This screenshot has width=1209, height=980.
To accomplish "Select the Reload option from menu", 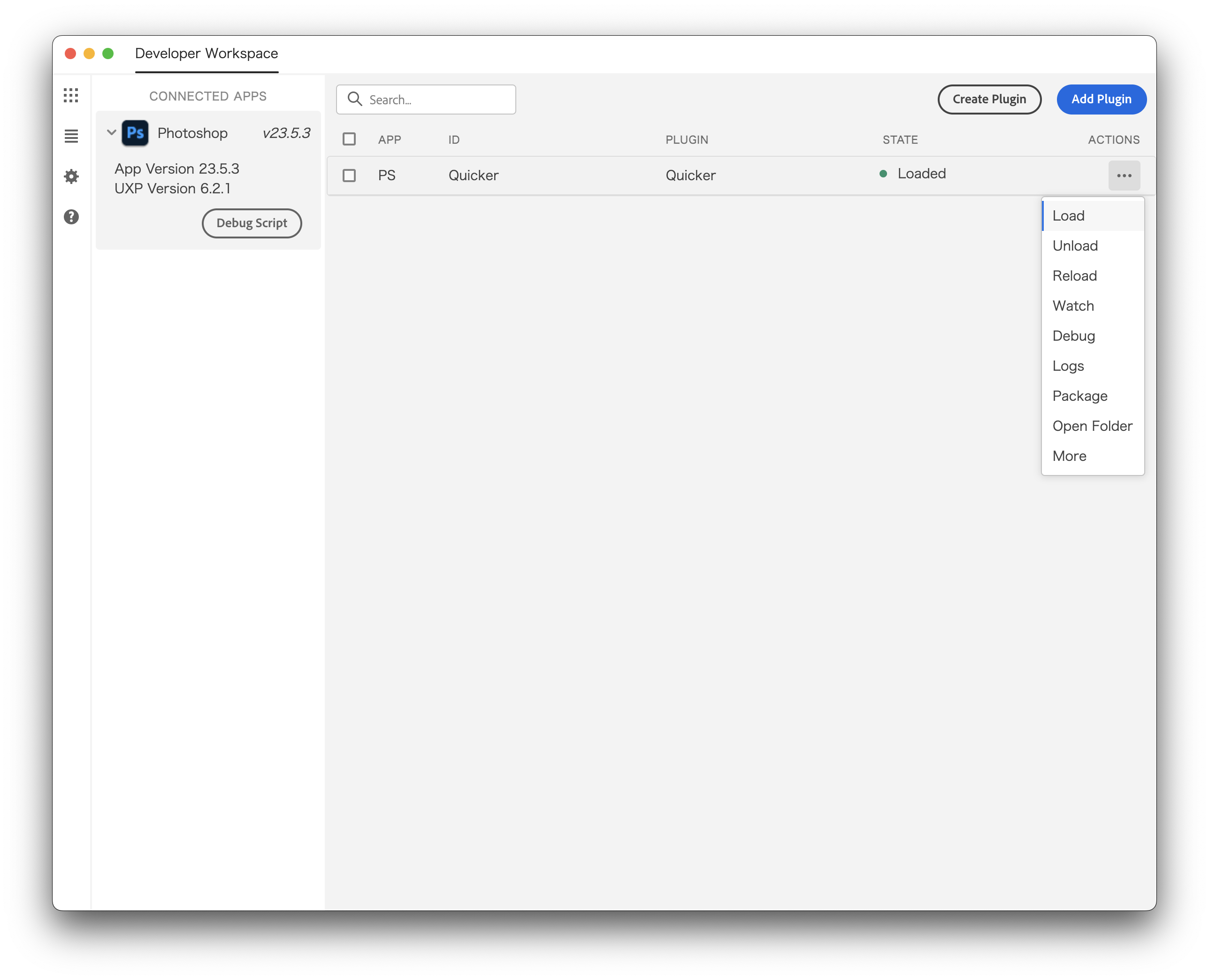I will (x=1075, y=275).
